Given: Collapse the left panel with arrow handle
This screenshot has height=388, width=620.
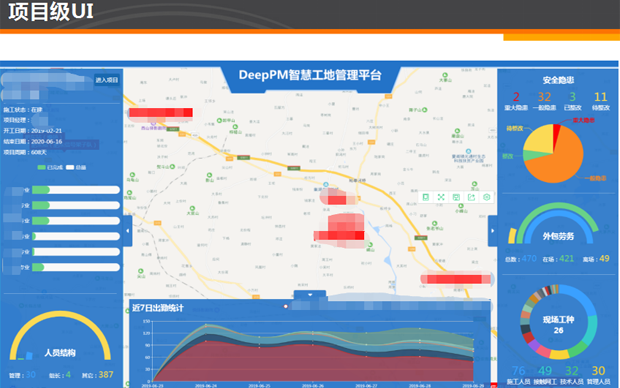Looking at the screenshot, I should pyautogui.click(x=127, y=231).
